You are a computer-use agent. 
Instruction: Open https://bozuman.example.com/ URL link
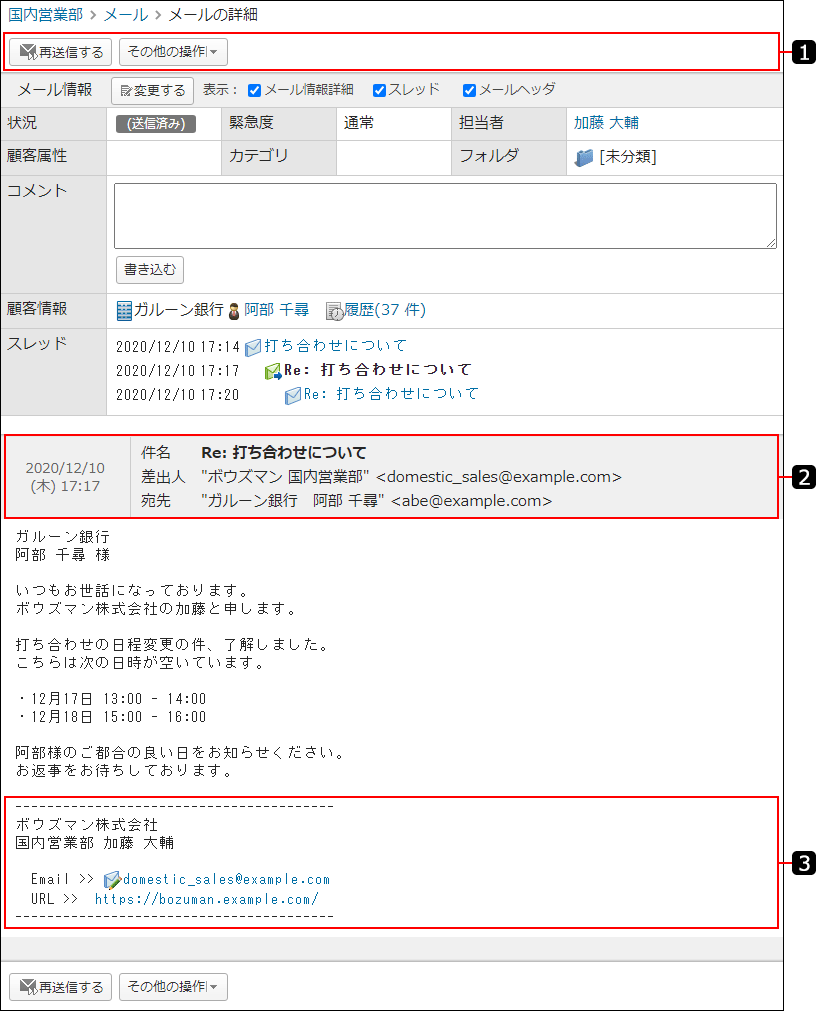[x=207, y=899]
